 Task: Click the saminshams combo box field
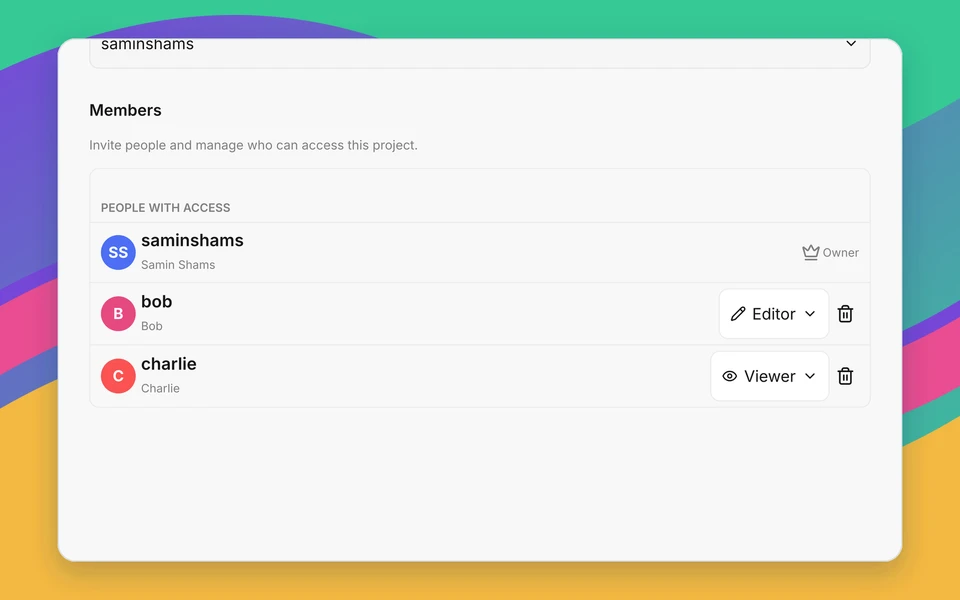pos(480,49)
